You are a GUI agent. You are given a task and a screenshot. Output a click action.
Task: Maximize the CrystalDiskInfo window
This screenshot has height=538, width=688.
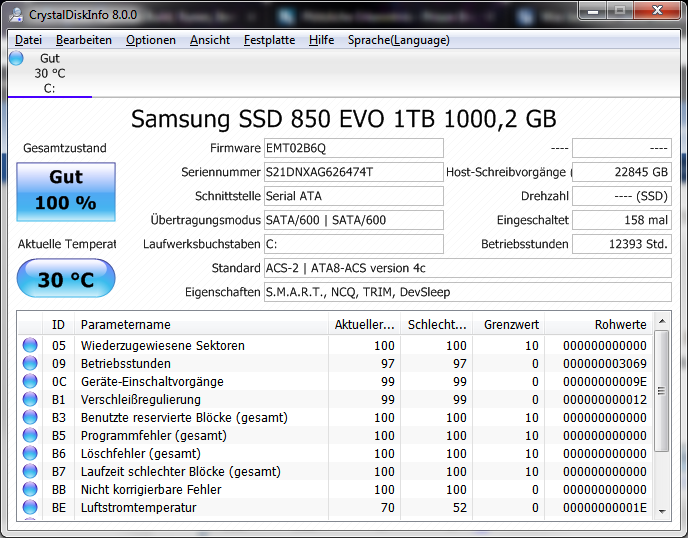[620, 11]
